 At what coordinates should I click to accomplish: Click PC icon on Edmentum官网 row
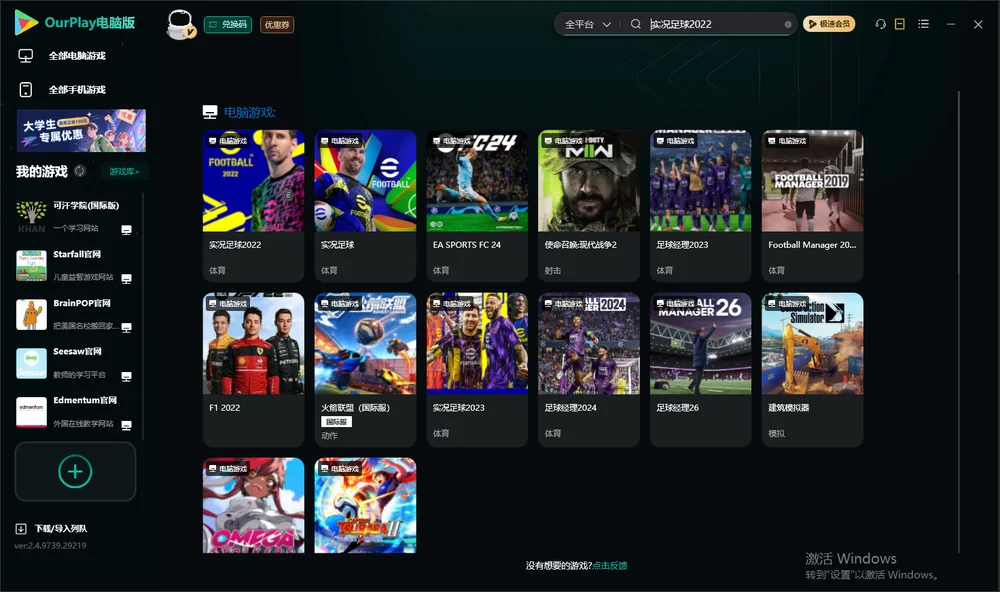(x=126, y=426)
